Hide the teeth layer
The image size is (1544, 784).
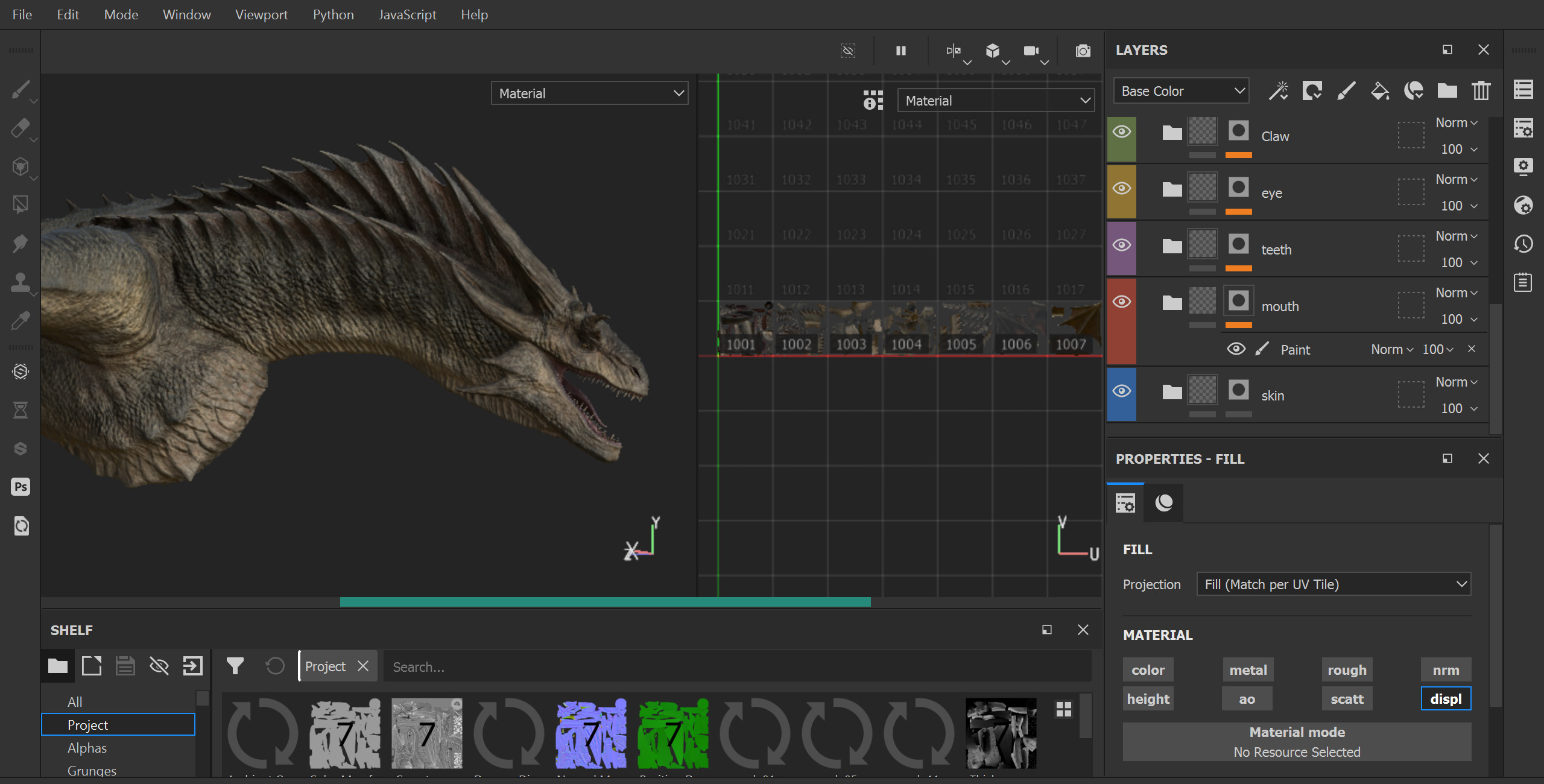(1121, 245)
